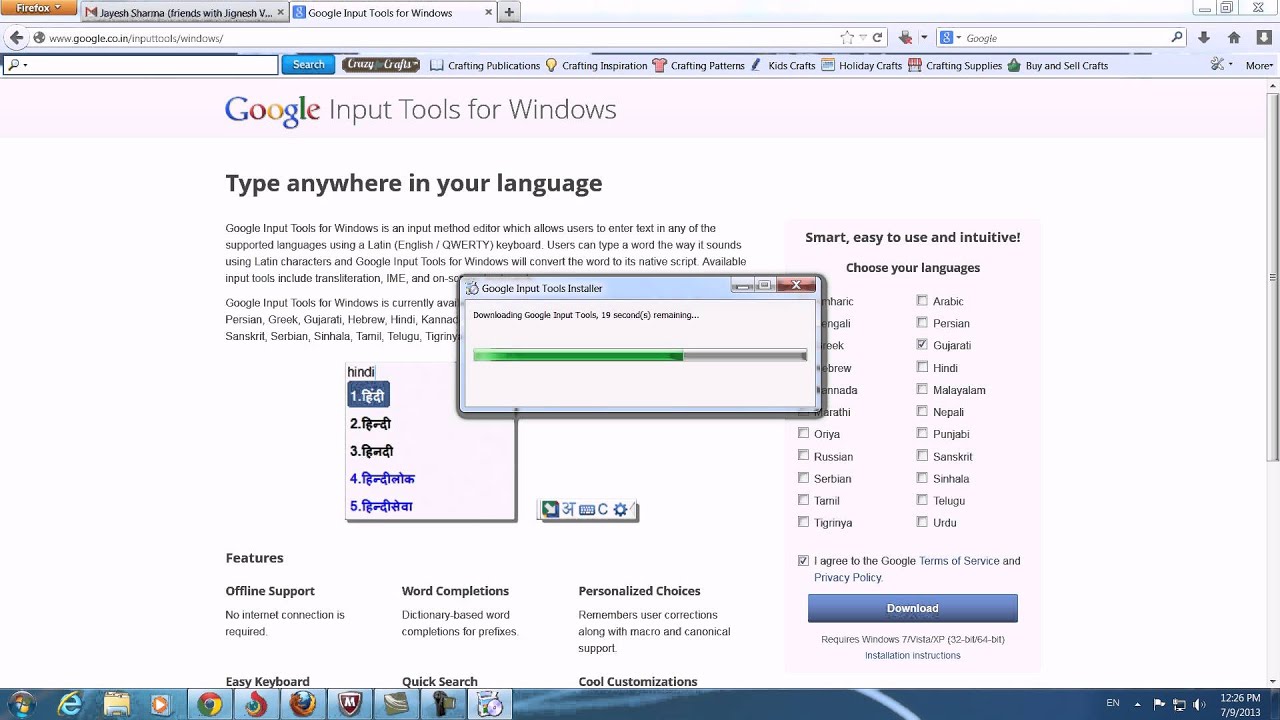Open the Crafting Patterns bookmark
Viewport: 1280px width, 720px height.
pos(698,65)
